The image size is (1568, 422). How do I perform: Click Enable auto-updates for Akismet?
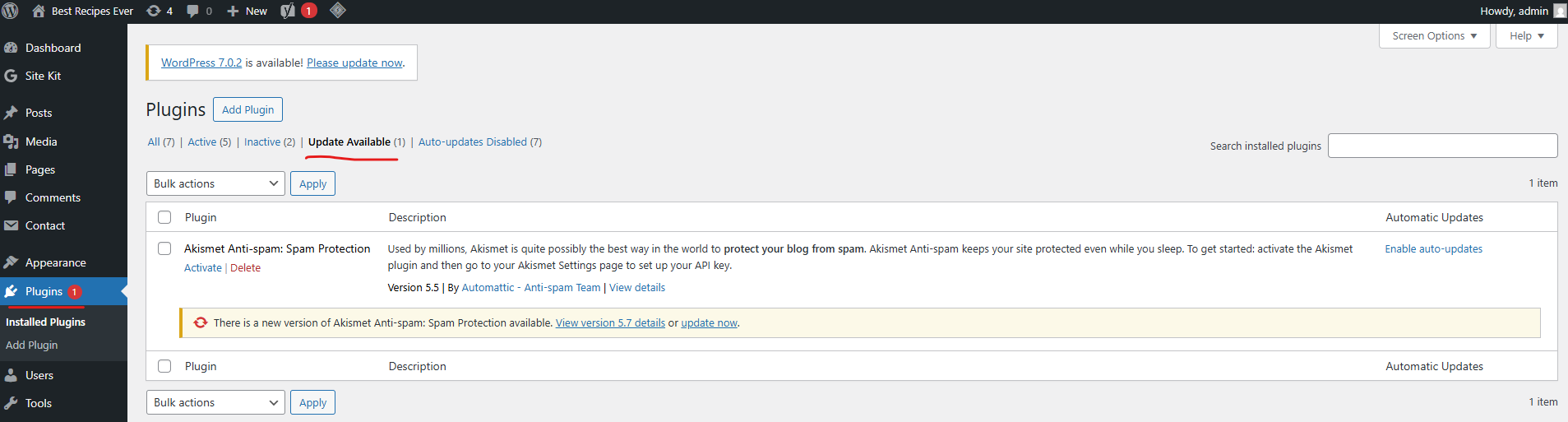click(1433, 249)
